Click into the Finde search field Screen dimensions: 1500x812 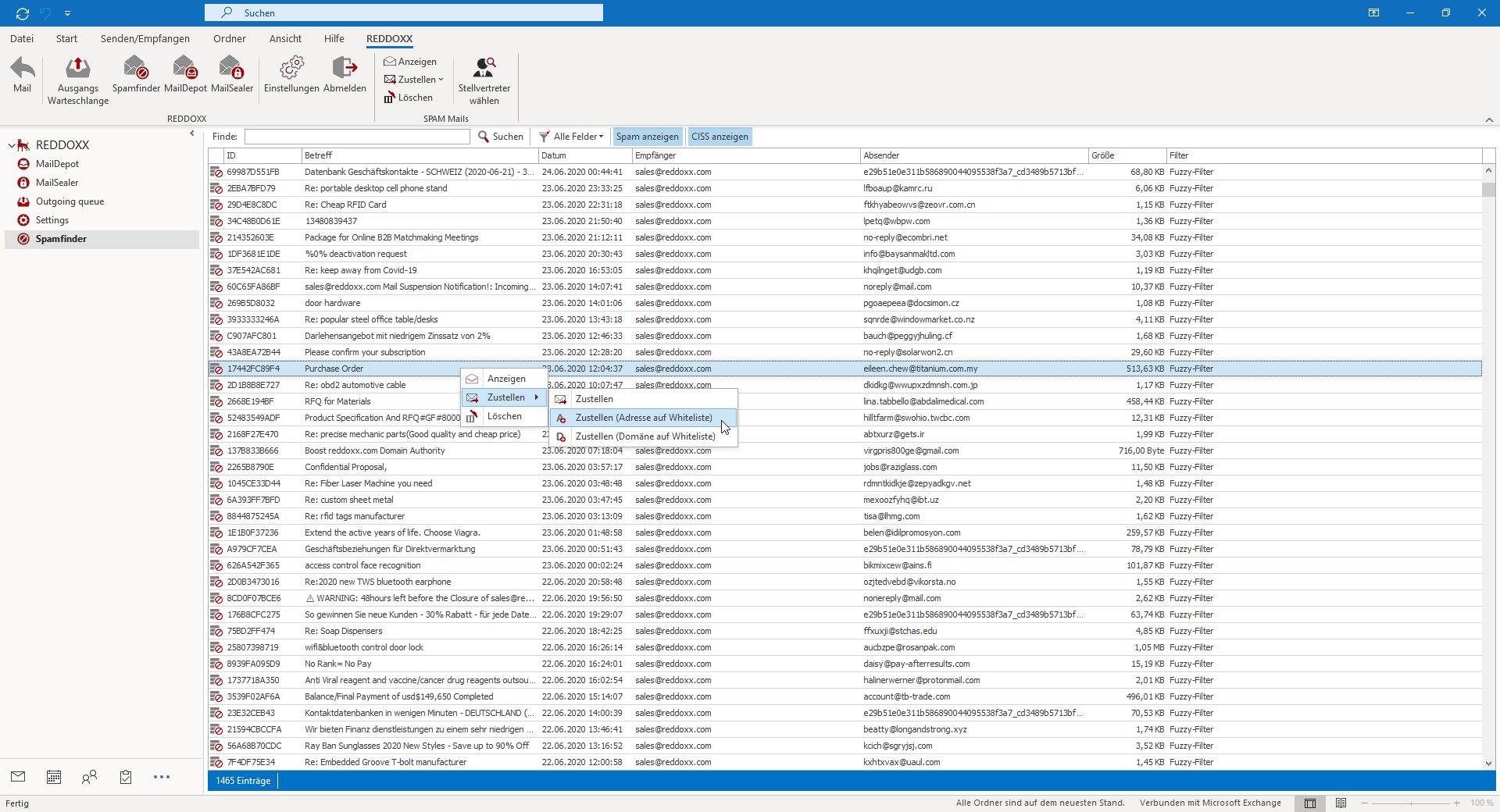(x=357, y=137)
